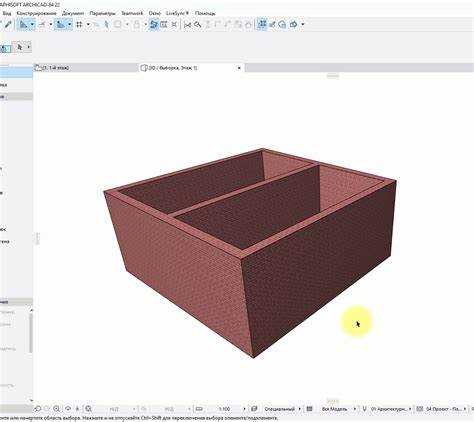Toggle the highlighted trace reference icon
This screenshot has height=422, width=474.
[154, 24]
